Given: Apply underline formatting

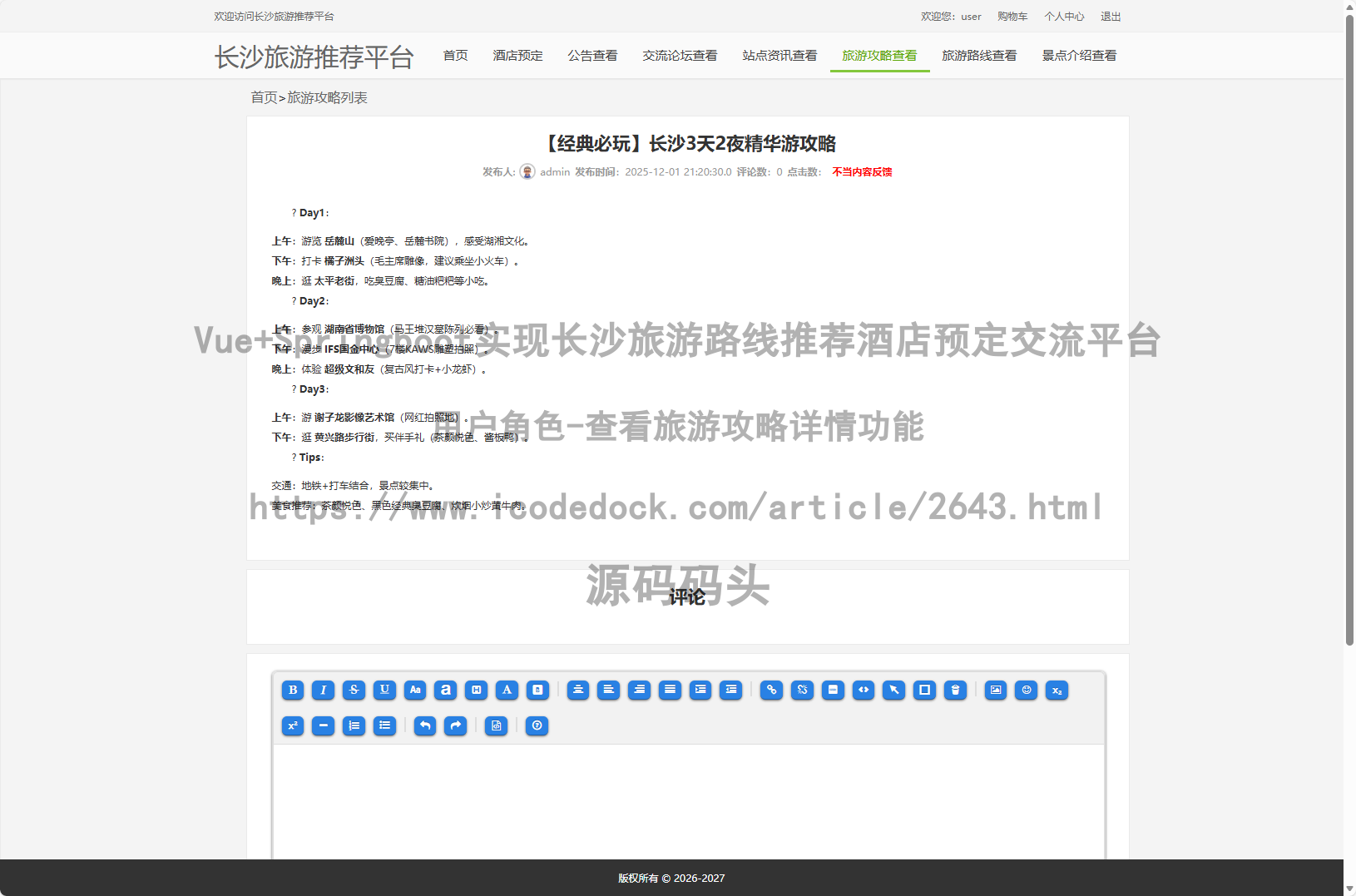Looking at the screenshot, I should pyautogui.click(x=384, y=690).
